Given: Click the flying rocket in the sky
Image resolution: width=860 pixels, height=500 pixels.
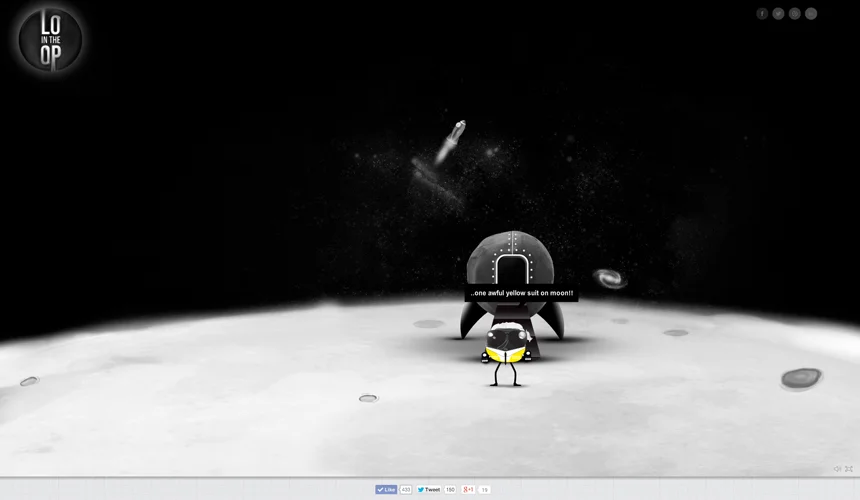Looking at the screenshot, I should click(450, 141).
